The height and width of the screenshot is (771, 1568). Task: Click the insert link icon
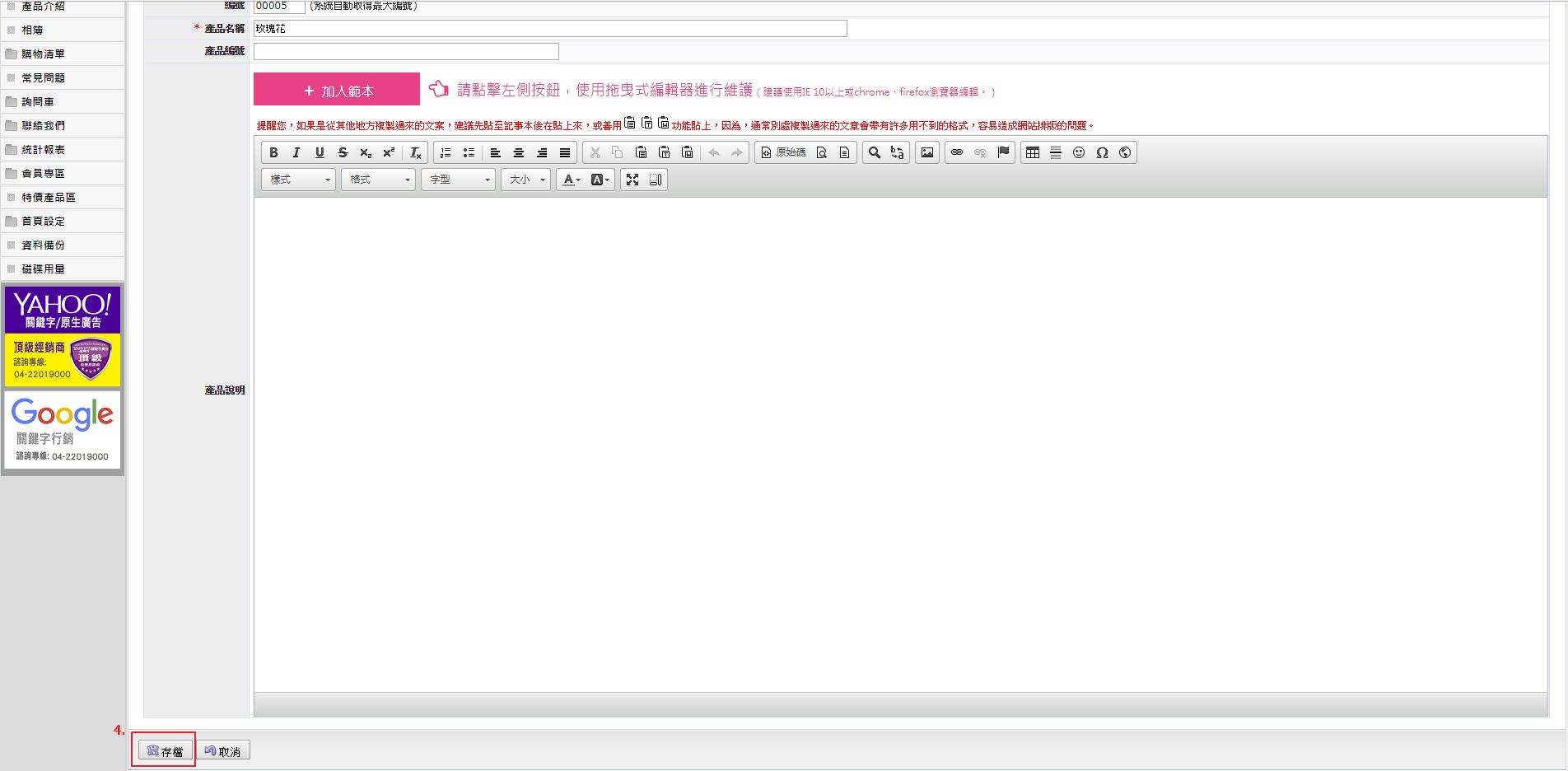[957, 152]
